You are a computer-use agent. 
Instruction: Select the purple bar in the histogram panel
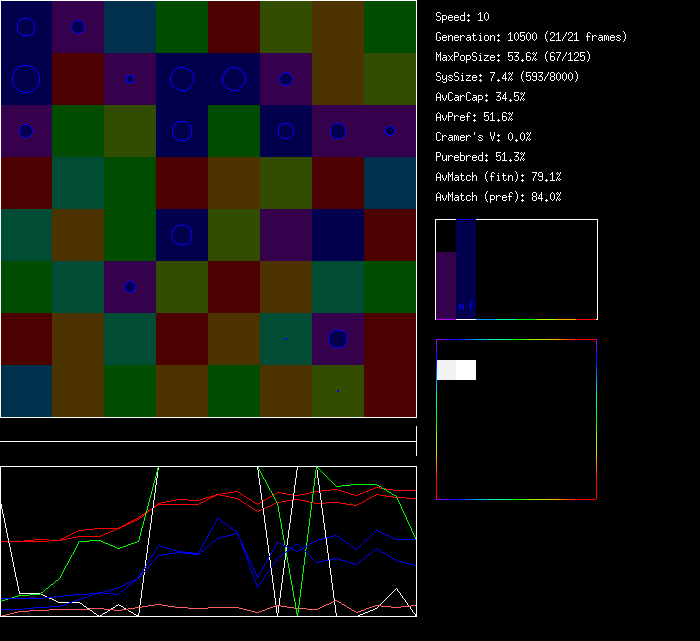(446, 285)
